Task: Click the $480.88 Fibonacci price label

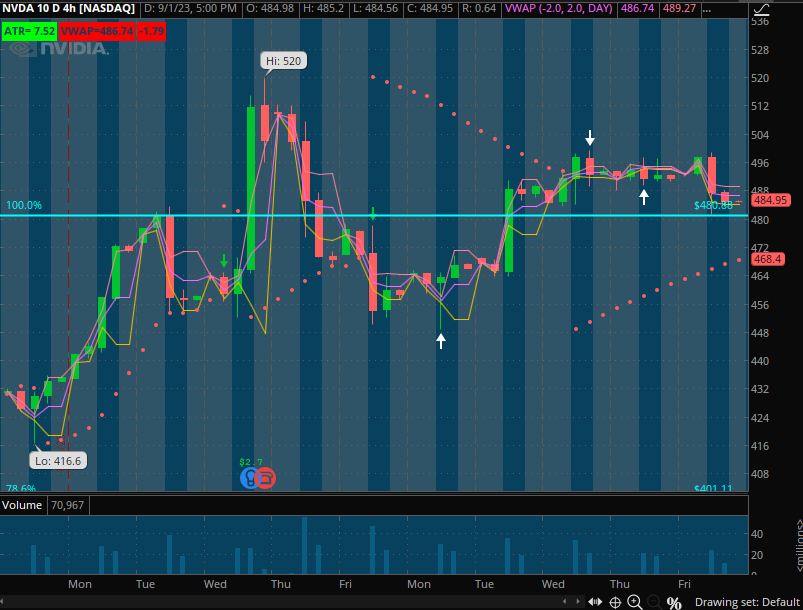Action: [713, 205]
